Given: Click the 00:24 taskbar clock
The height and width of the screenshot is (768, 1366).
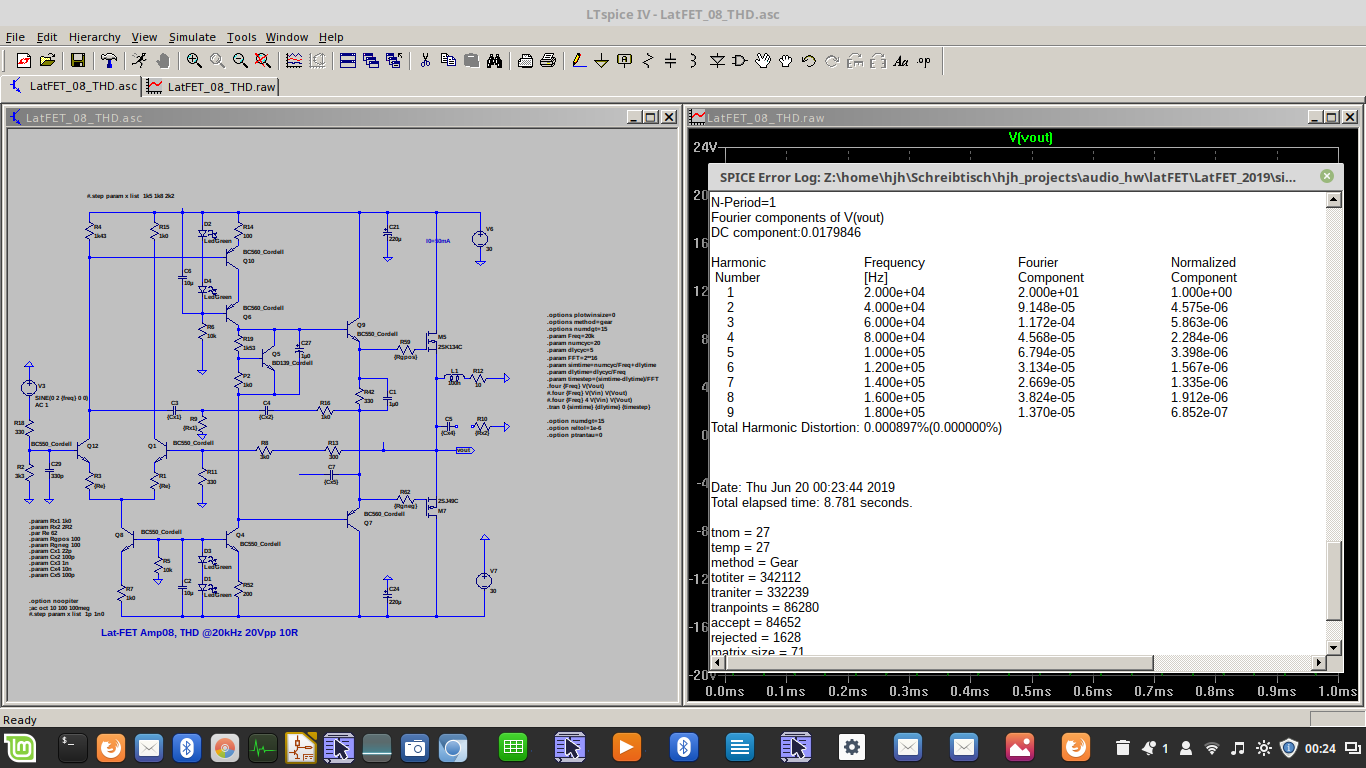Looking at the screenshot, I should coord(1320,748).
